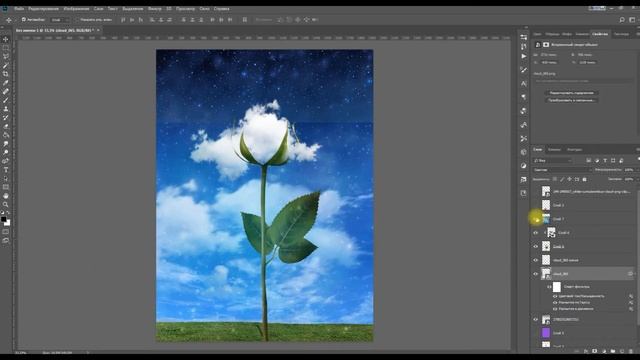Click the pixel layer filter icon
640x360 pixels.
(x=589, y=160)
